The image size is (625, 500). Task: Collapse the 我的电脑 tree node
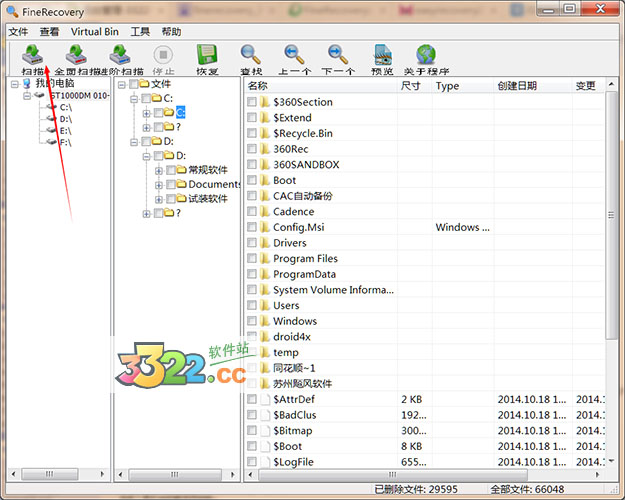tap(15, 84)
